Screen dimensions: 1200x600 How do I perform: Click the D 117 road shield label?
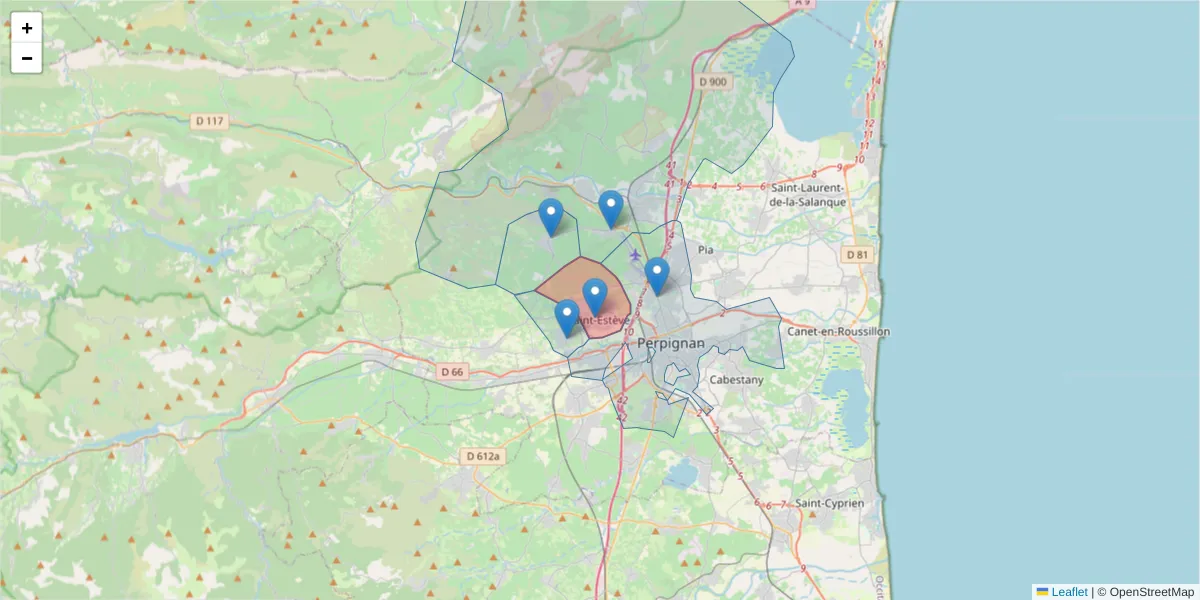pyautogui.click(x=209, y=120)
